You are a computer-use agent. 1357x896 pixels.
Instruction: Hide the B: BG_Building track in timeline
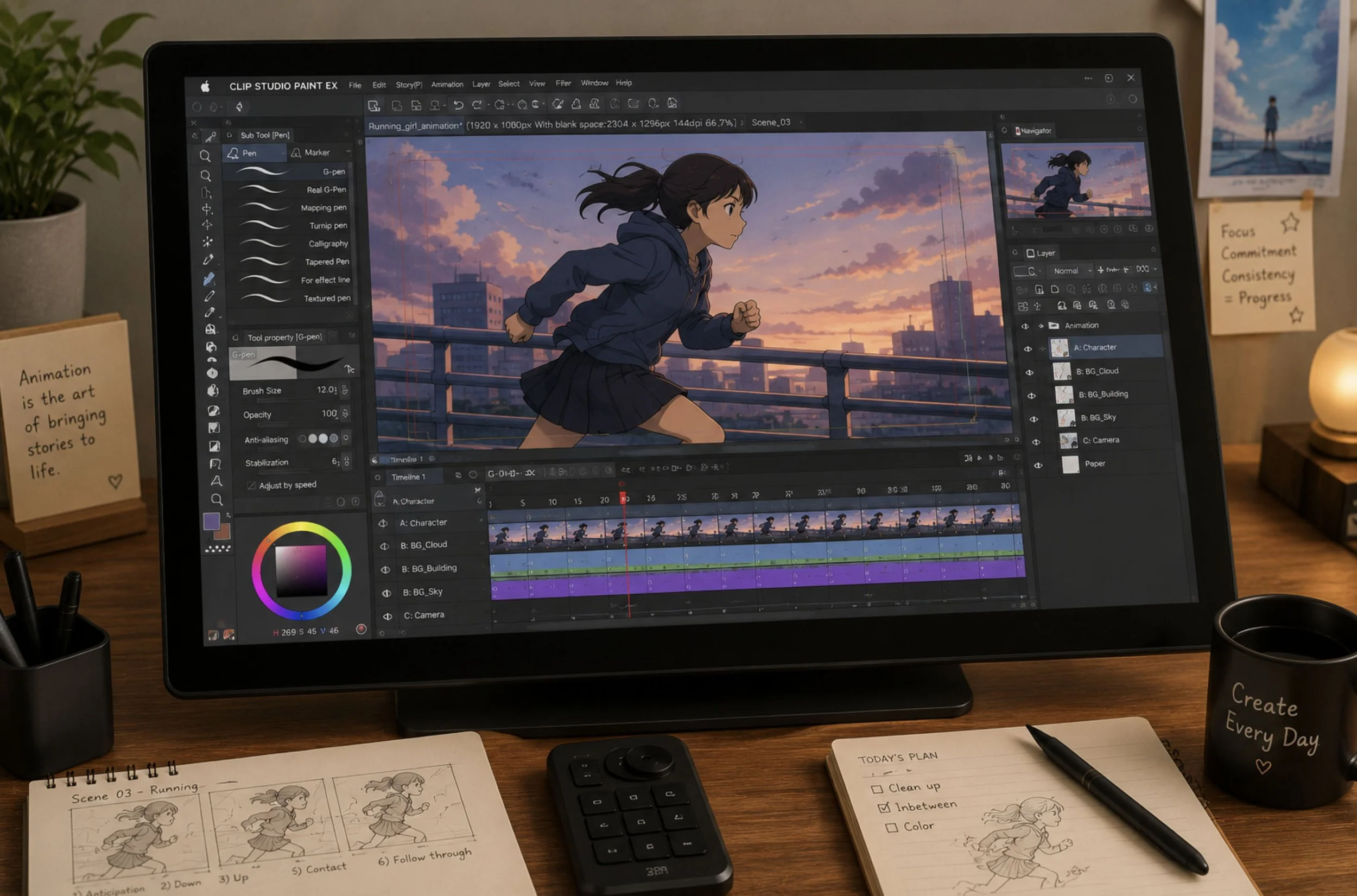point(386,570)
